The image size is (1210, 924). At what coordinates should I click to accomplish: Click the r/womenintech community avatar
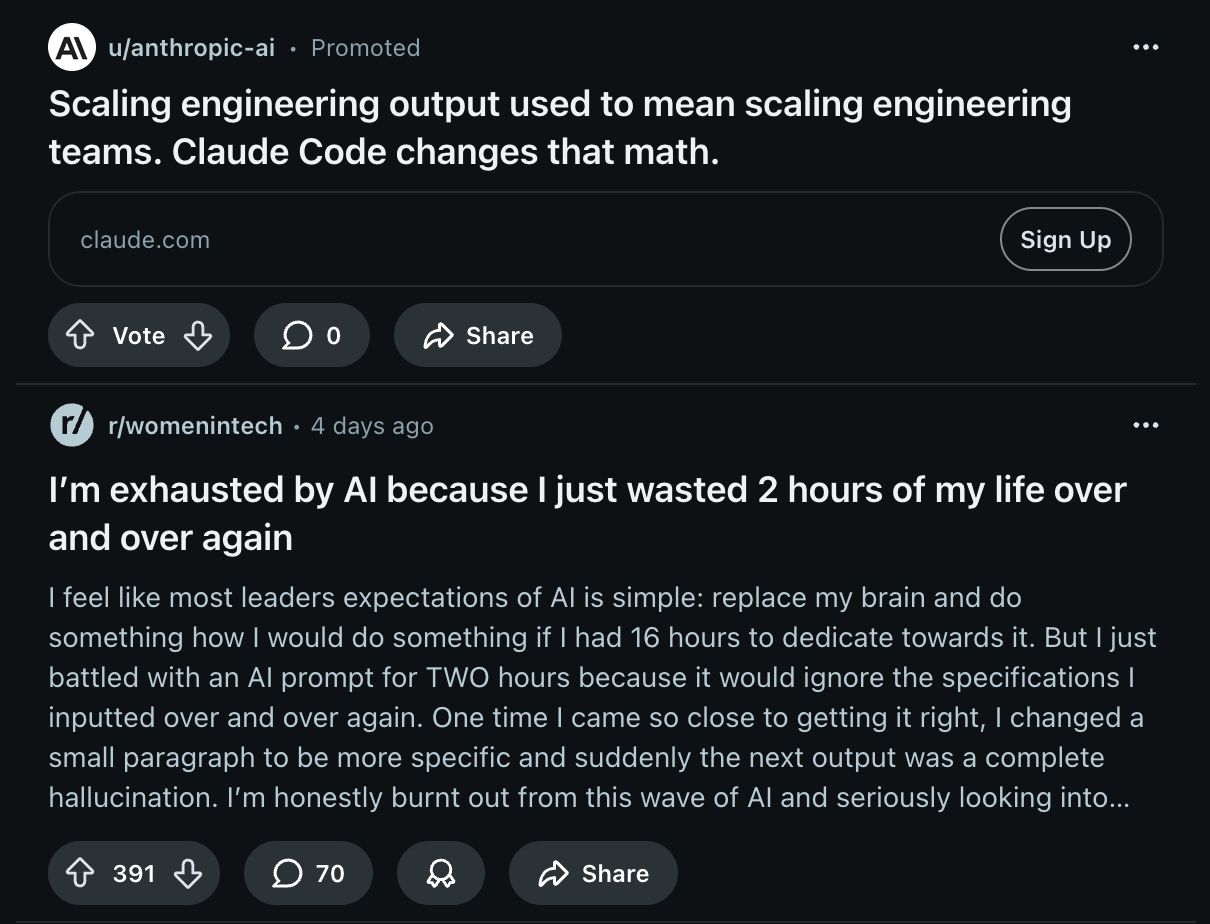pos(71,426)
